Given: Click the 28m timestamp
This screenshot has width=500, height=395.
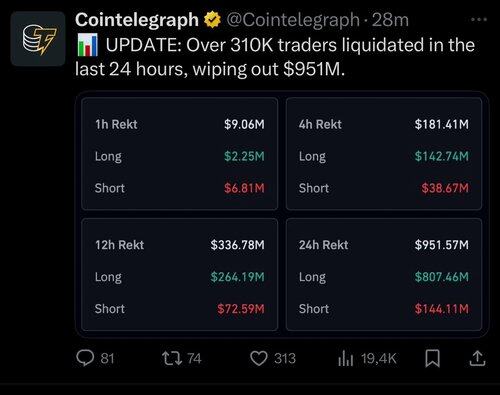Looking at the screenshot, I should (x=390, y=20).
